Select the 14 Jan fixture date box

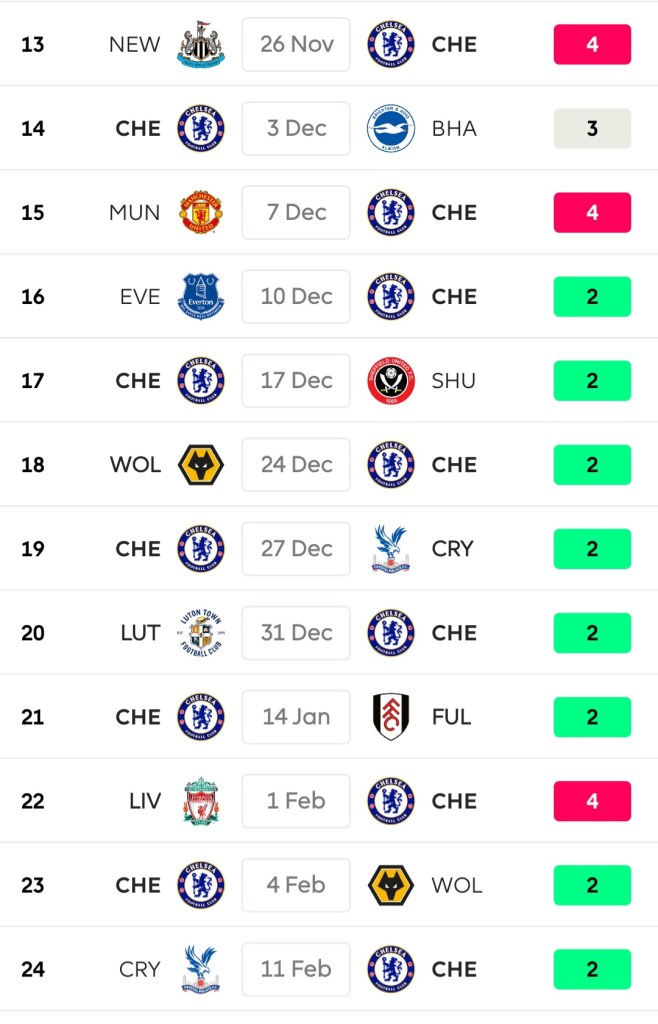click(x=296, y=717)
